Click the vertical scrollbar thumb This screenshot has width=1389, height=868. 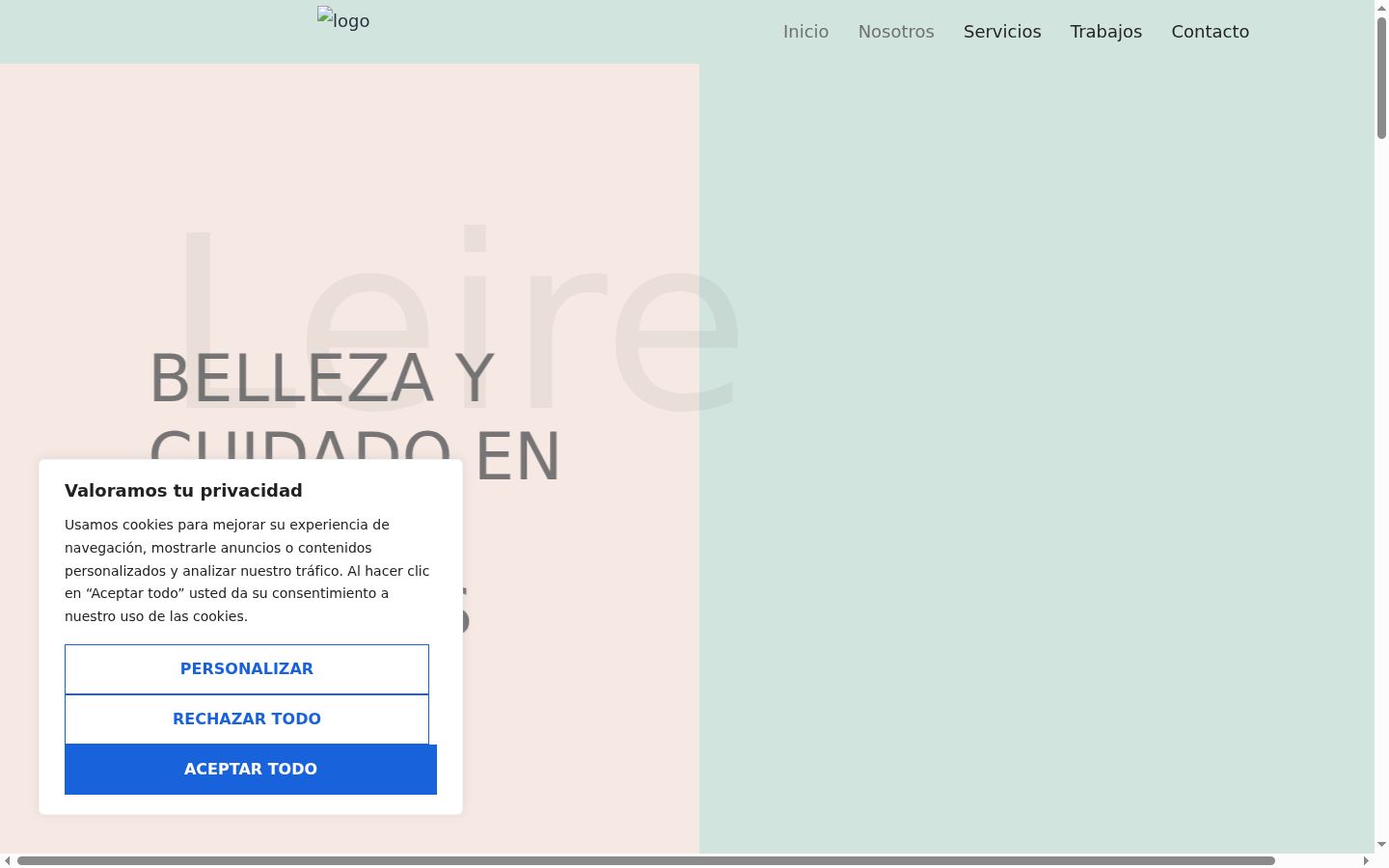coord(1381,78)
